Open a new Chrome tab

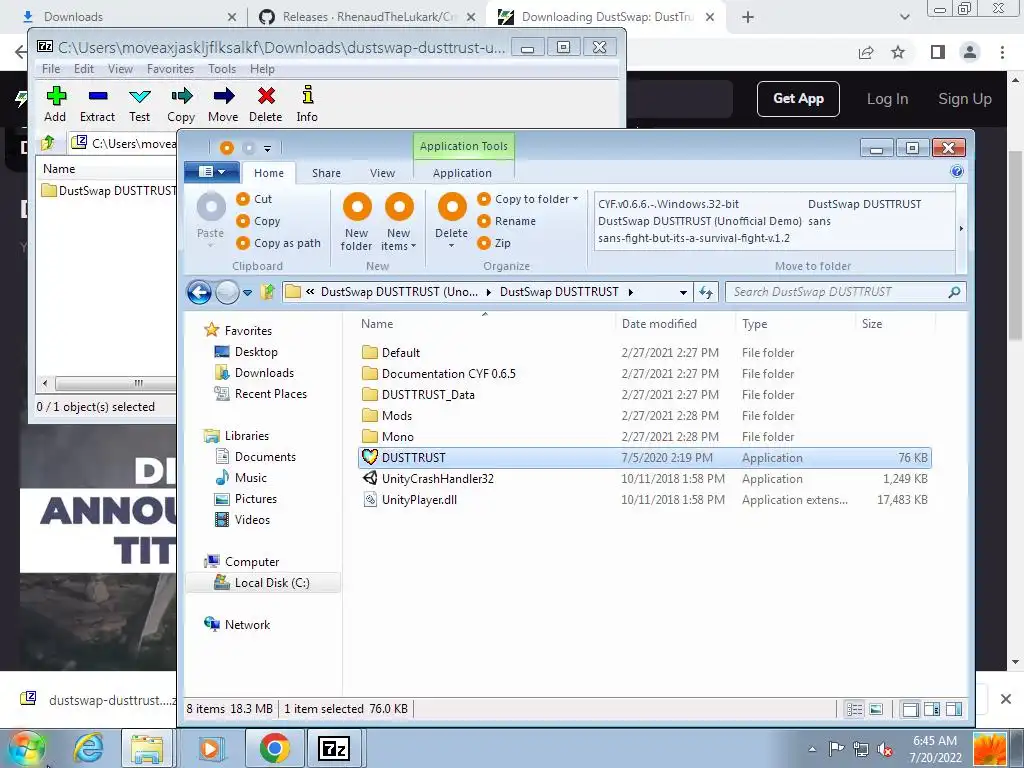click(748, 18)
